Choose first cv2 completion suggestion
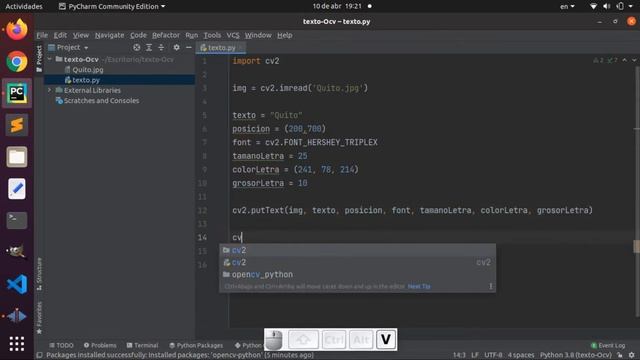The height and width of the screenshot is (360, 640). pyautogui.click(x=358, y=250)
